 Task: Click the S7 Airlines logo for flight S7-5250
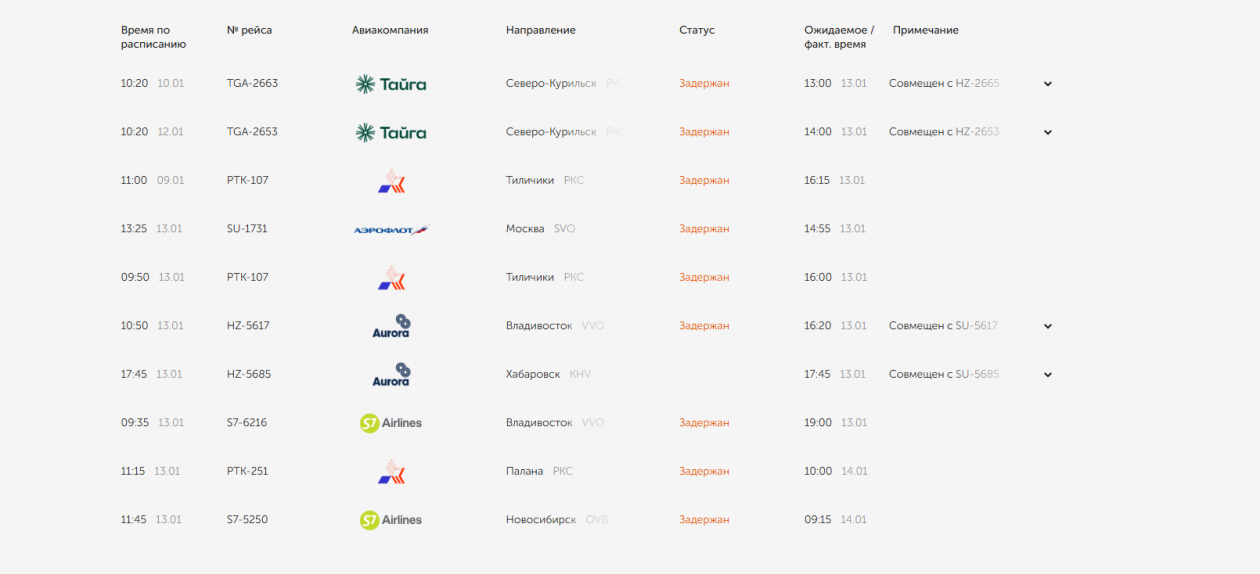[391, 520]
